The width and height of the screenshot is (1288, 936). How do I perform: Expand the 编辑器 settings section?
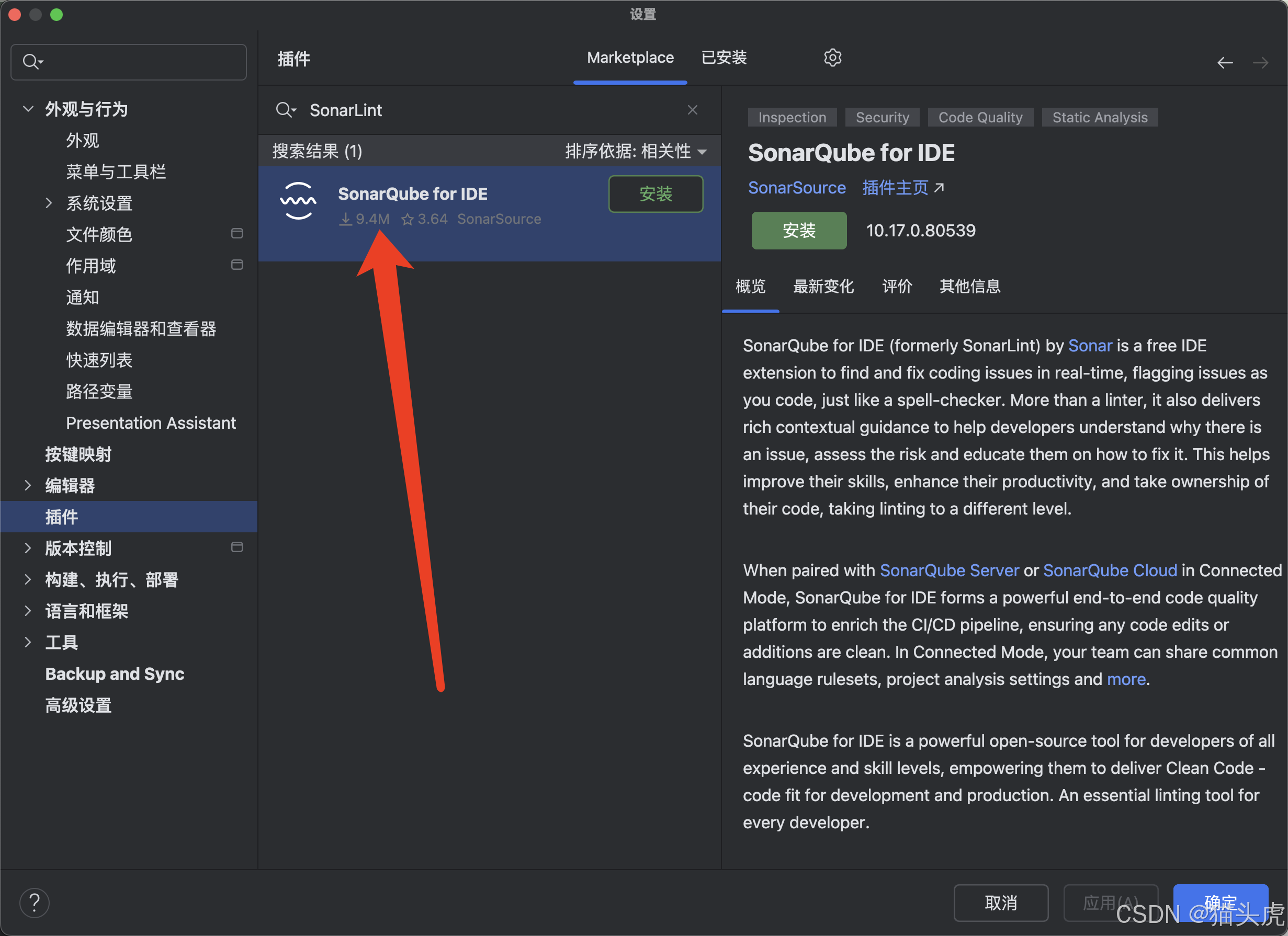pos(28,485)
